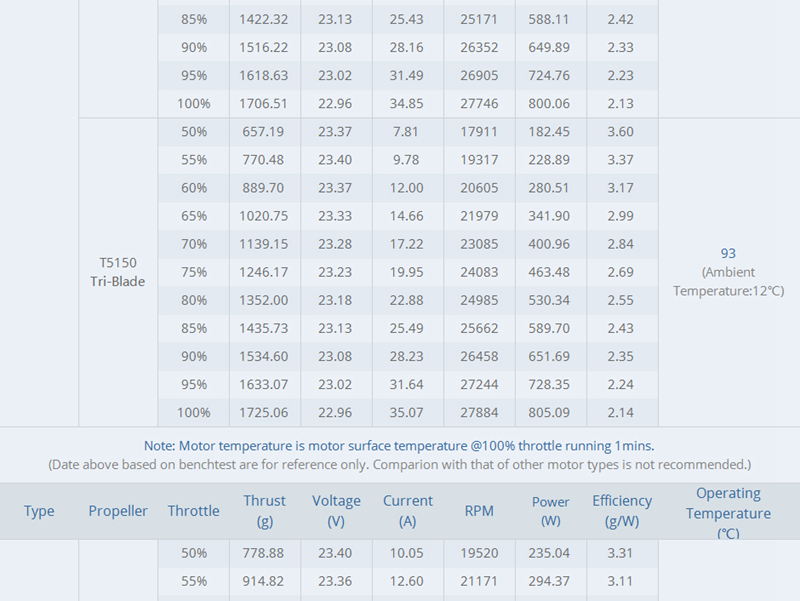Select power value 805.09
The image size is (800, 601).
click(x=550, y=412)
